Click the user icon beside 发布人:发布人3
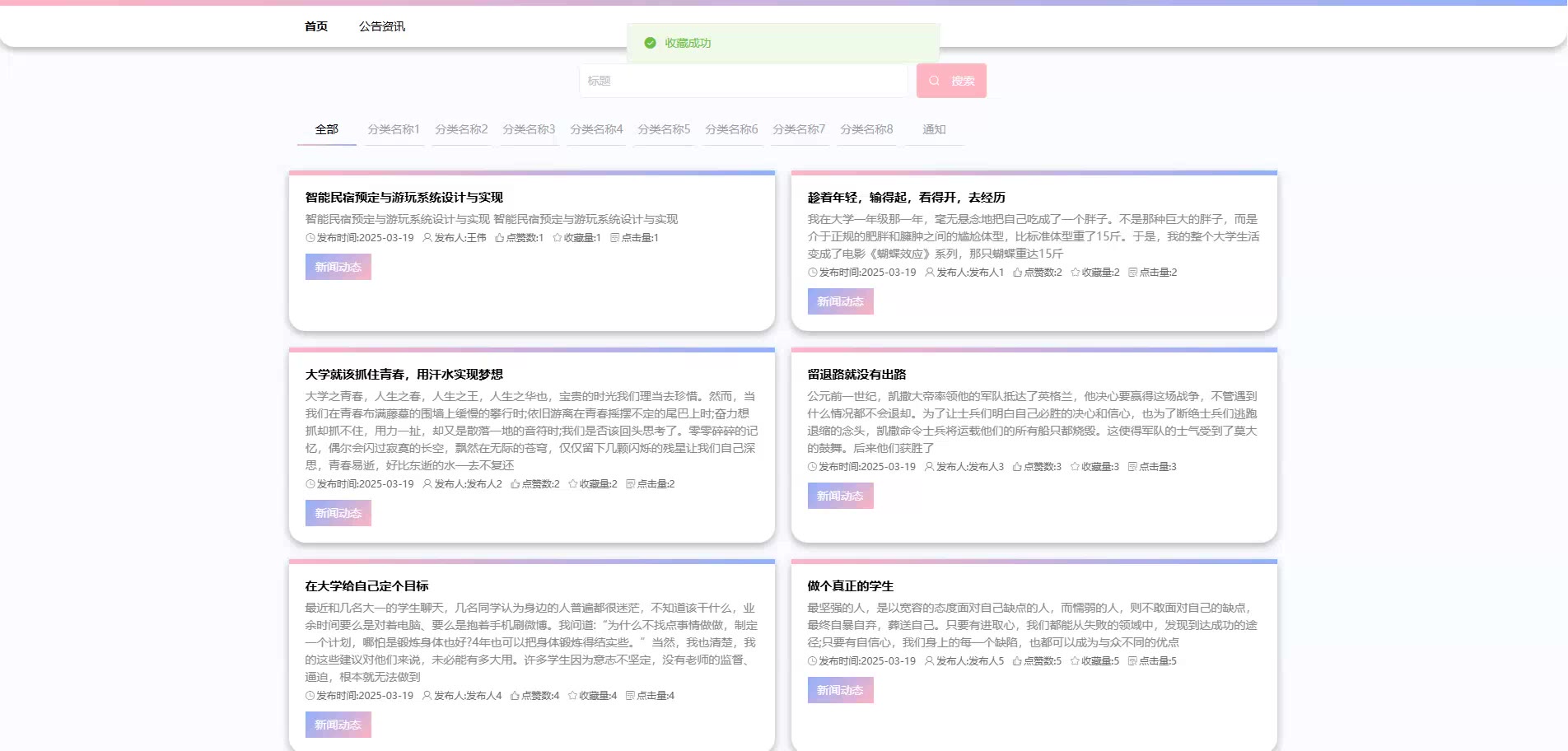Screen dimensions: 1568x751 930,467
